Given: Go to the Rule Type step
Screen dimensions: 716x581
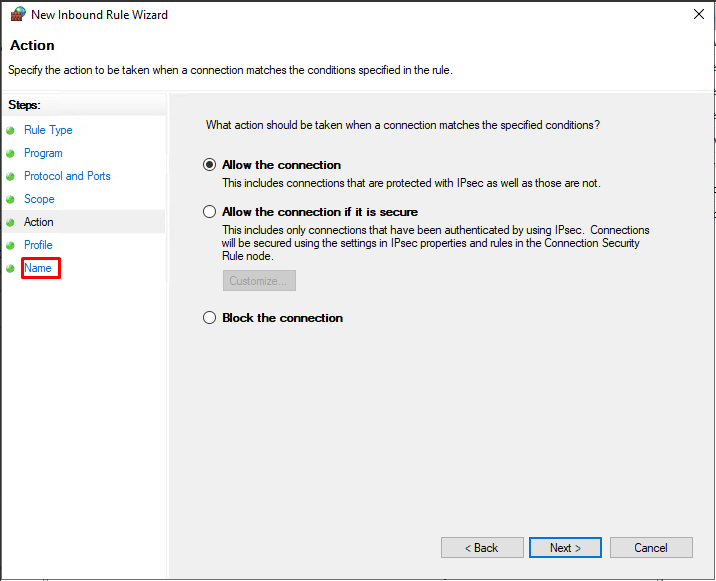Looking at the screenshot, I should click(x=48, y=130).
